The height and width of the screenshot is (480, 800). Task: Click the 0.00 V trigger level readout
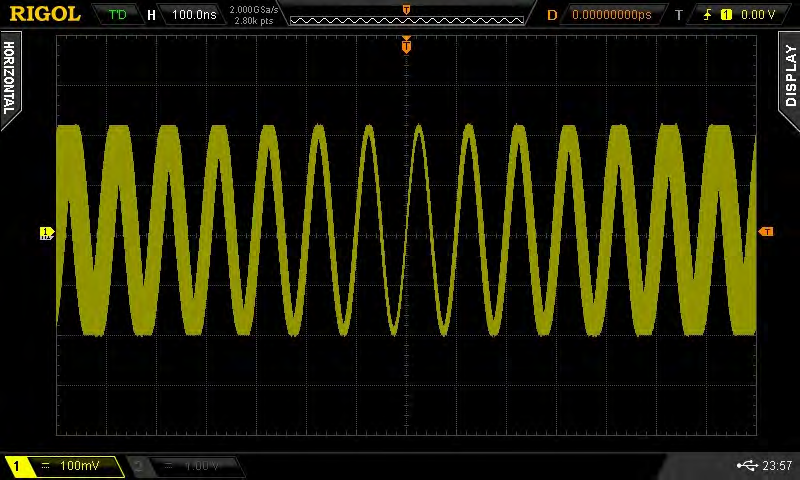pyautogui.click(x=758, y=14)
